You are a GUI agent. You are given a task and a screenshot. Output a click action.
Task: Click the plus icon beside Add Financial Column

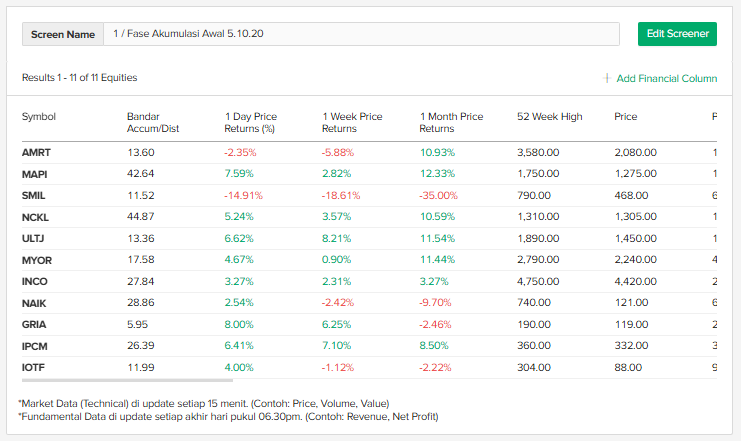607,78
